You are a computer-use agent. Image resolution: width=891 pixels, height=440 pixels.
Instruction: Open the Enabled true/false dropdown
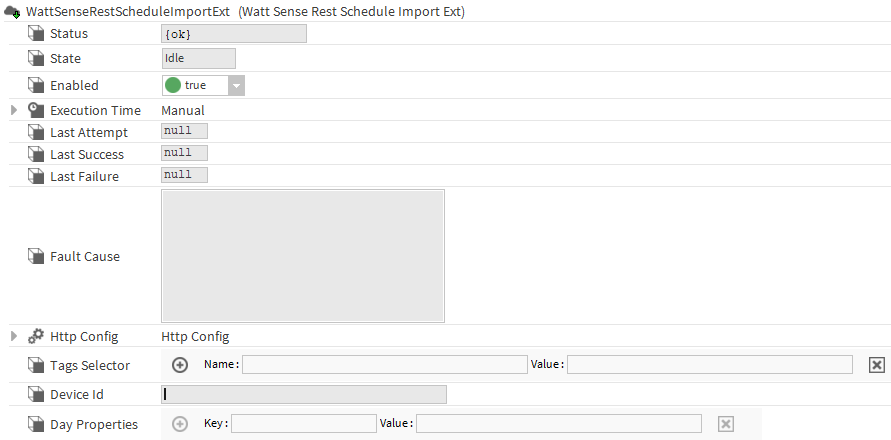pos(236,86)
